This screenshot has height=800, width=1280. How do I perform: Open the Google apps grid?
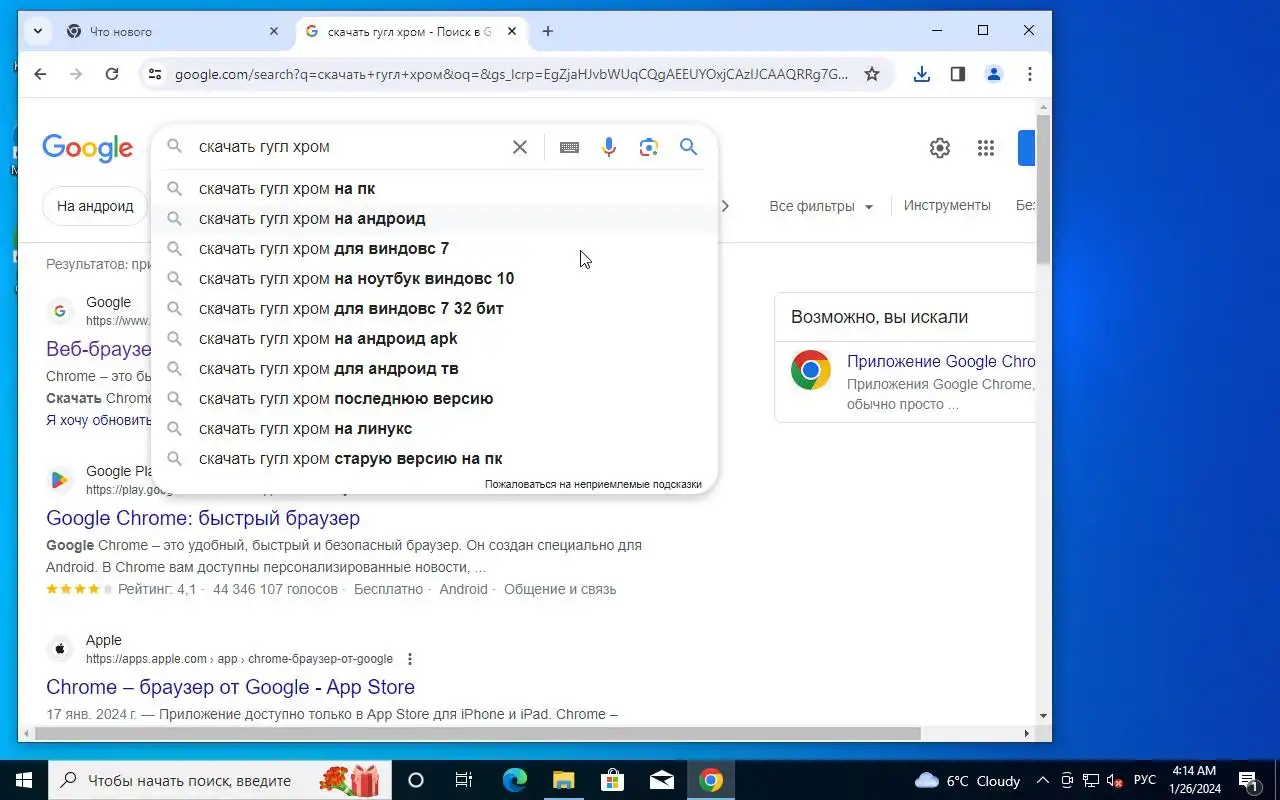click(x=986, y=148)
